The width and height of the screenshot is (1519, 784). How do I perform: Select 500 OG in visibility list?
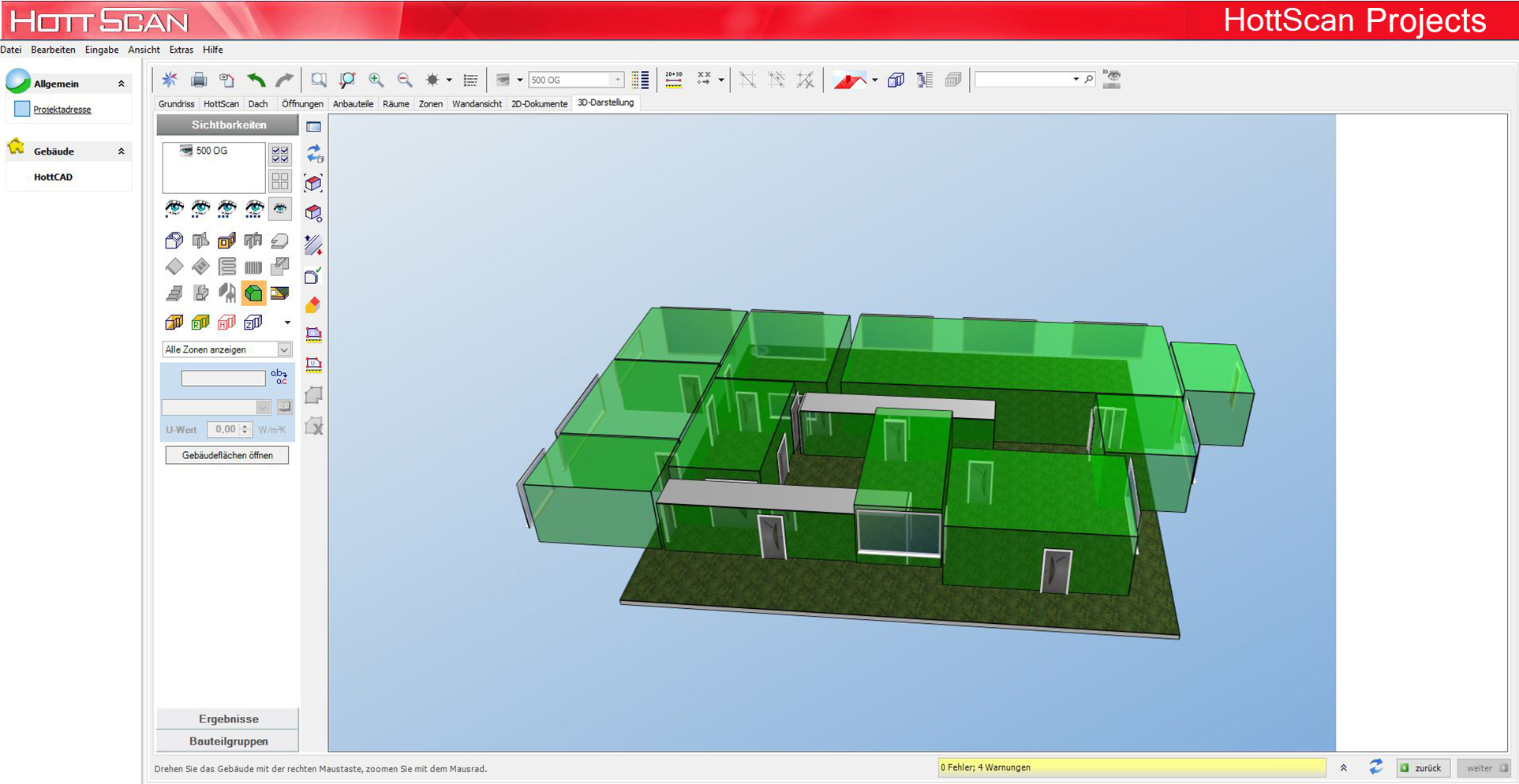tap(211, 151)
